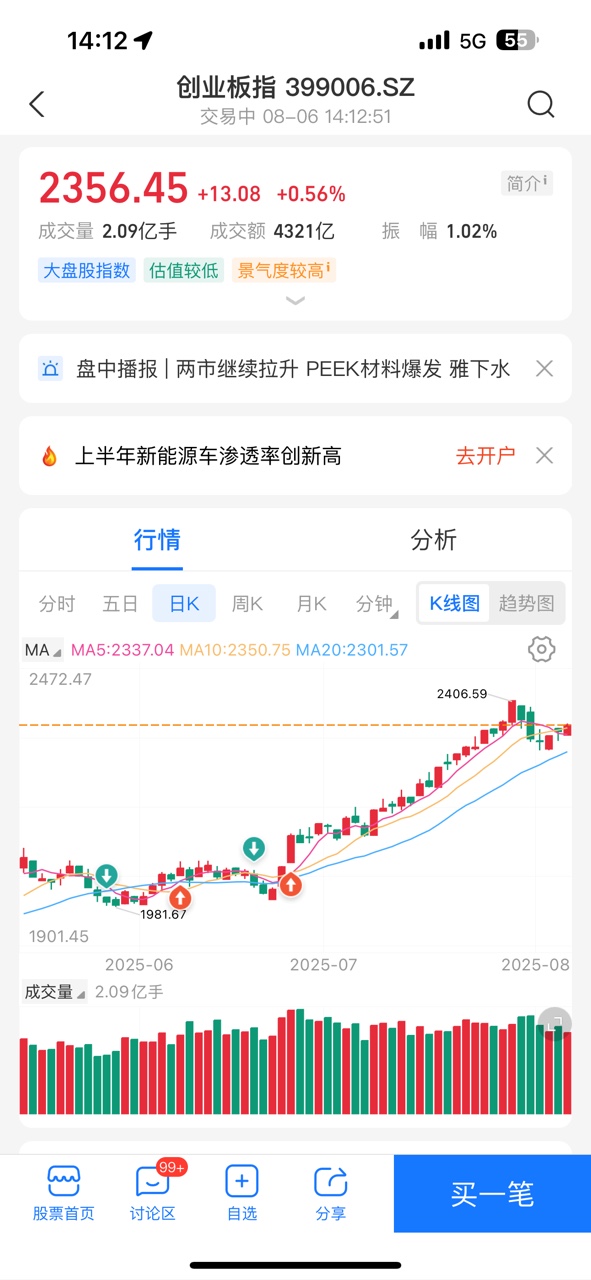Go to 股票首页 home icon
Screen dimensions: 591x1280
(63, 1181)
